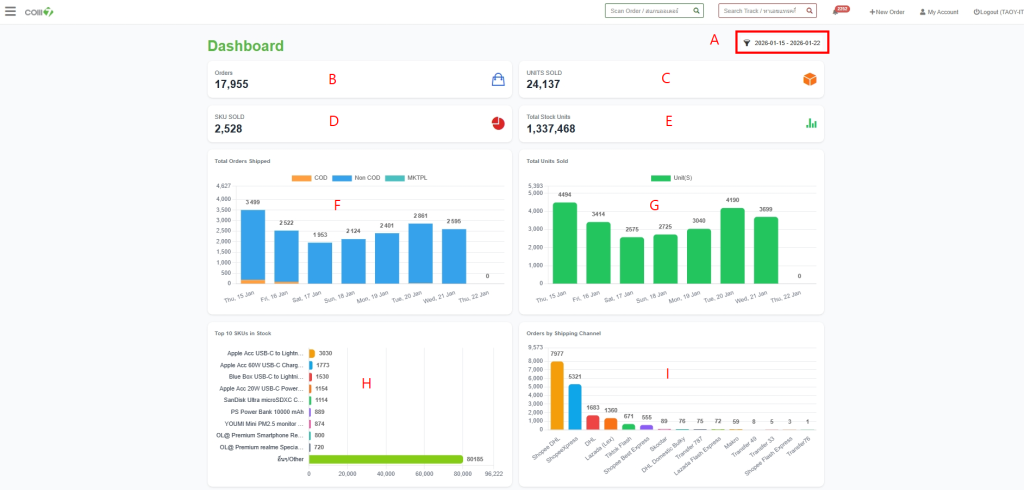Click the shopping bag icon in Orders card
The width and height of the screenshot is (1024, 490).
[498, 80]
